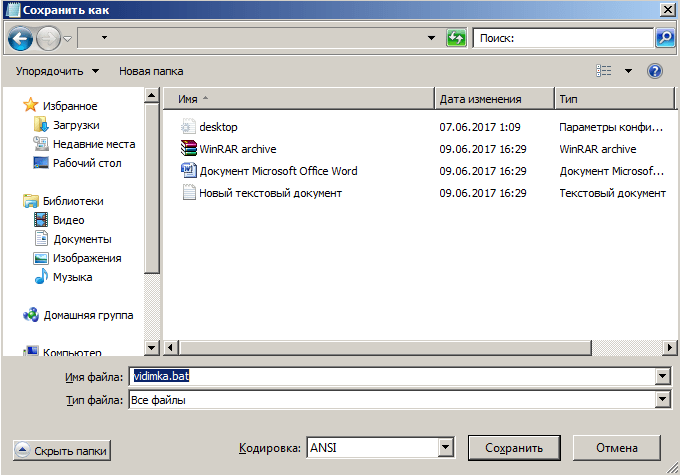Select Избранное star in navigation pane
Screen dimensions: 680x475
click(30, 105)
